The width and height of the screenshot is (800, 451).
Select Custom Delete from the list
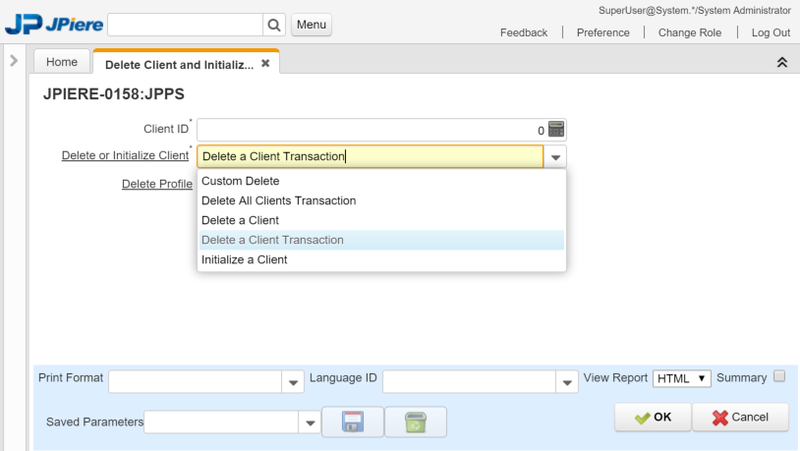click(x=240, y=181)
